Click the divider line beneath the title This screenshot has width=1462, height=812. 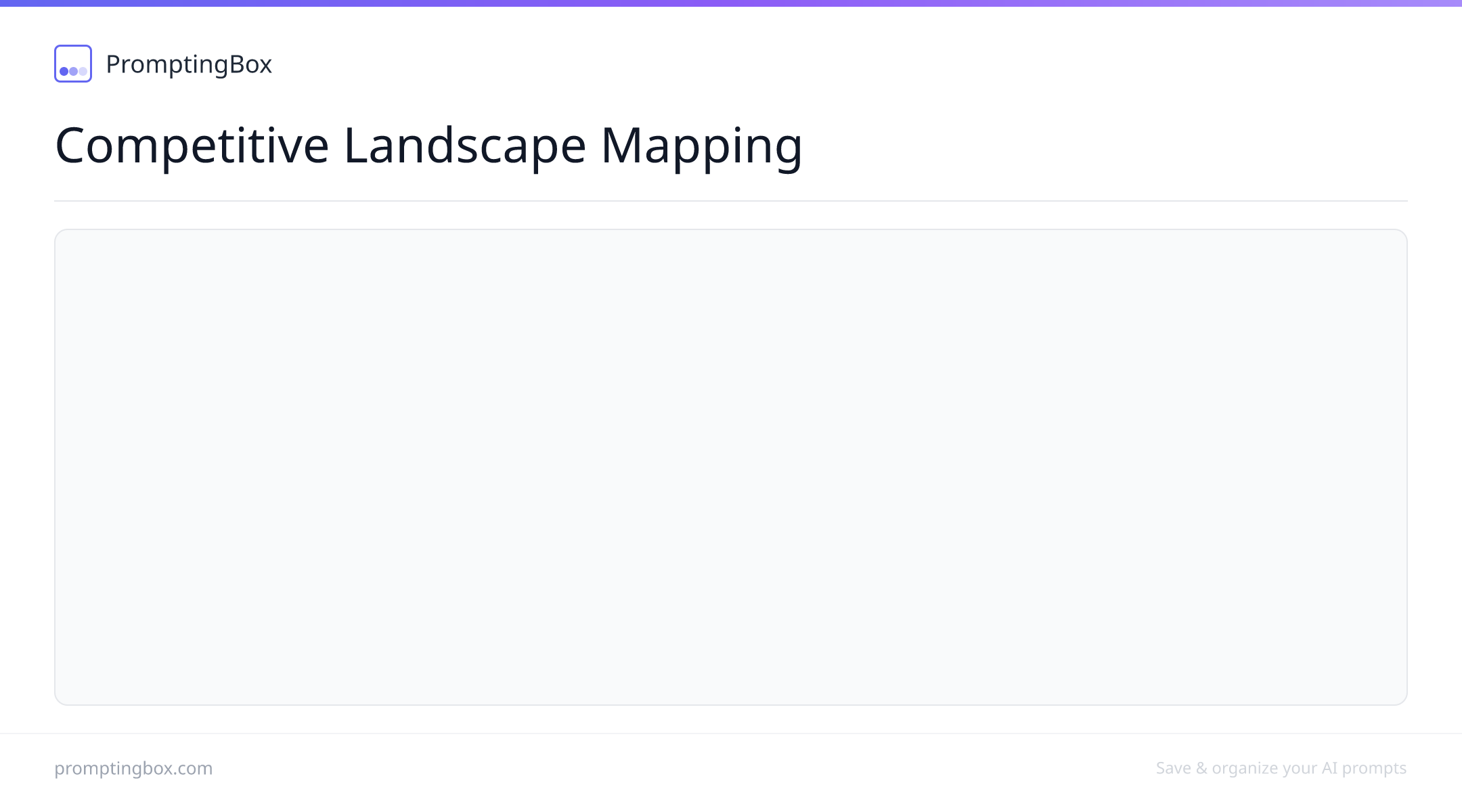(731, 201)
